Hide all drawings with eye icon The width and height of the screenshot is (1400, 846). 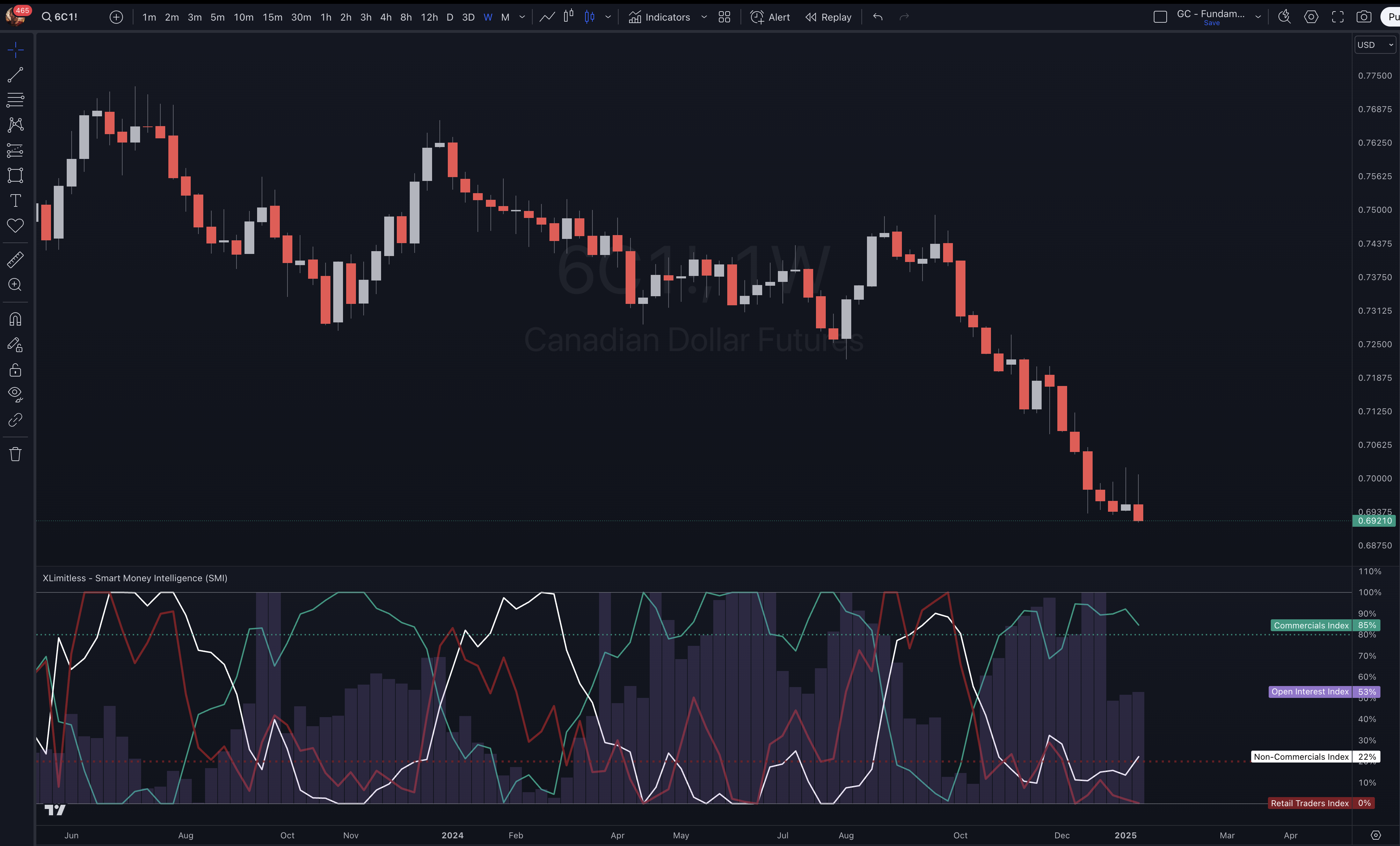click(15, 394)
